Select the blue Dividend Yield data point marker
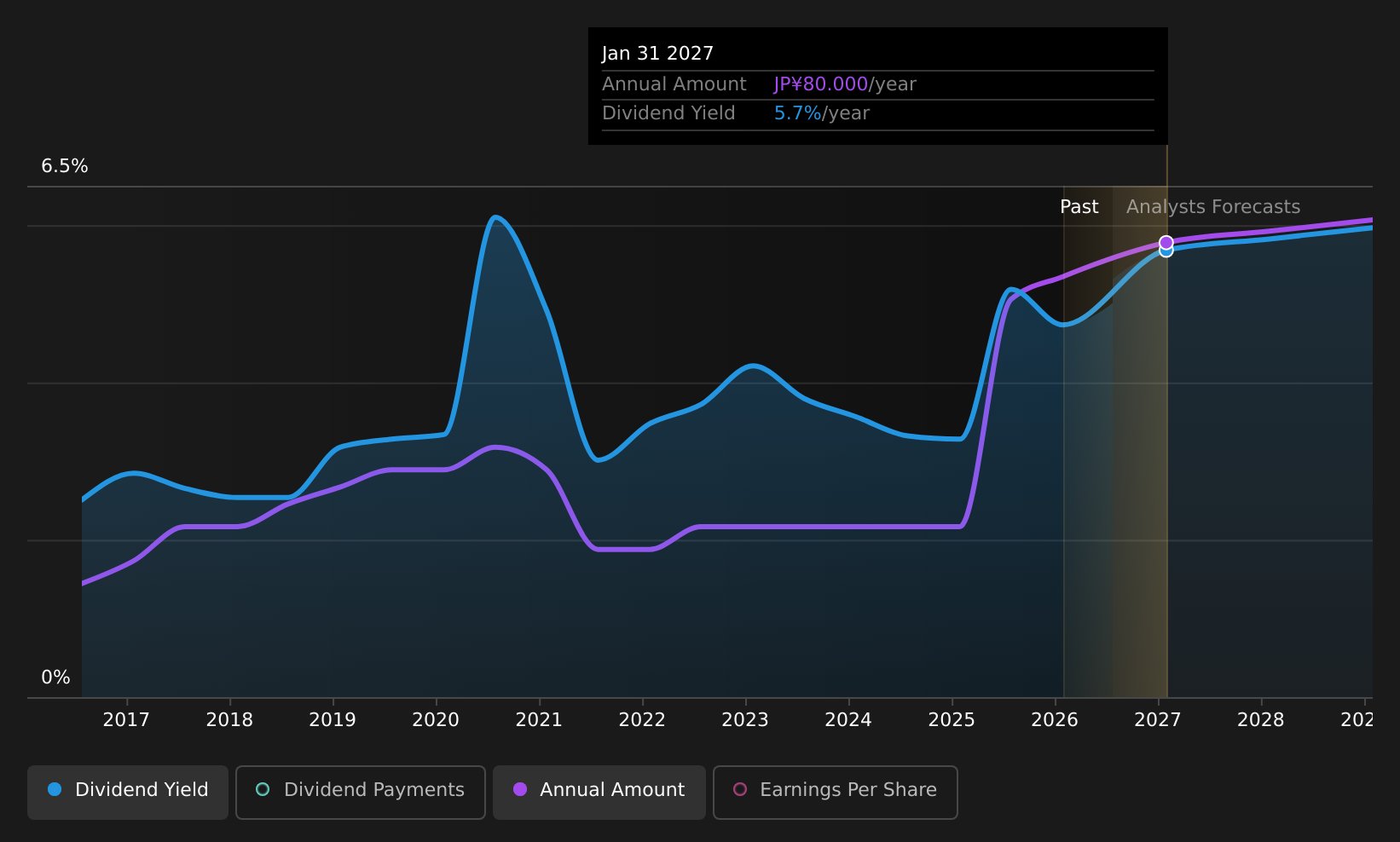 1166,251
